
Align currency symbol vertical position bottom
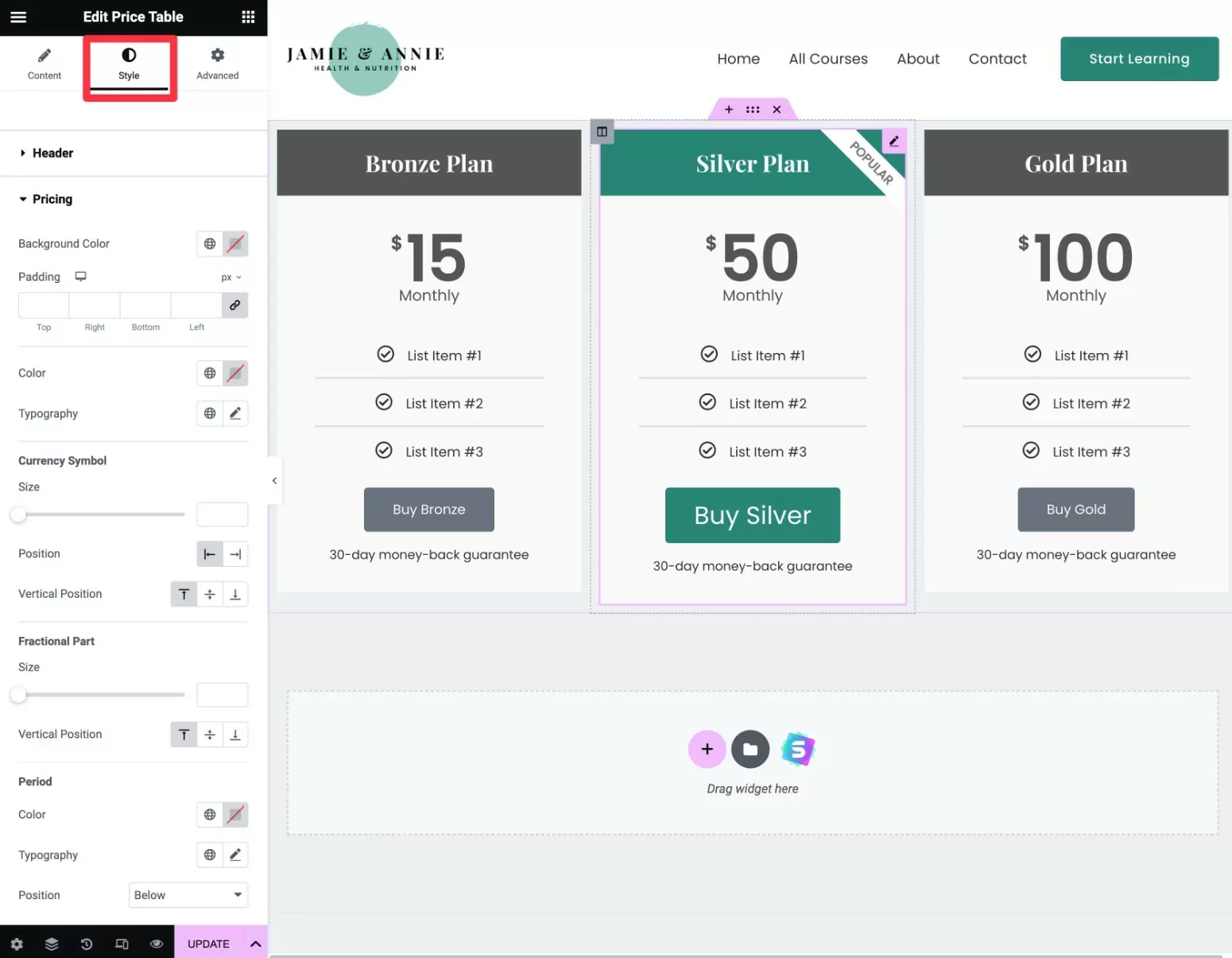coord(235,594)
